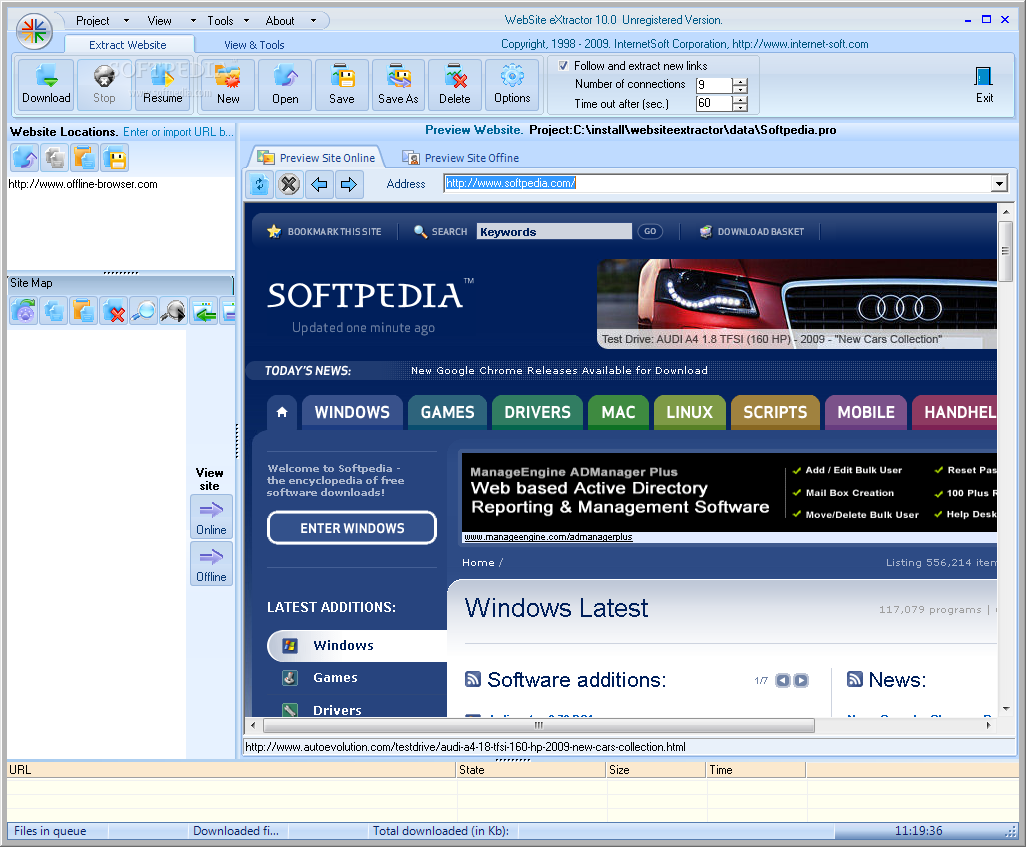Click the Save As icon
The height and width of the screenshot is (847, 1026).
tap(398, 84)
